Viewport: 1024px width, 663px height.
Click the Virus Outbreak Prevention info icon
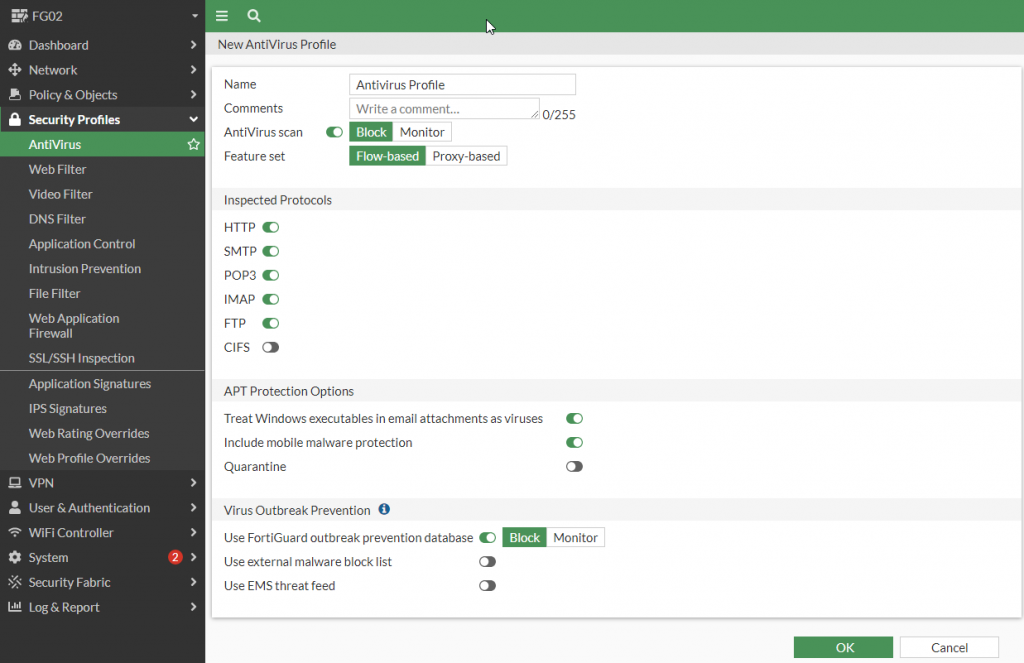(384, 510)
